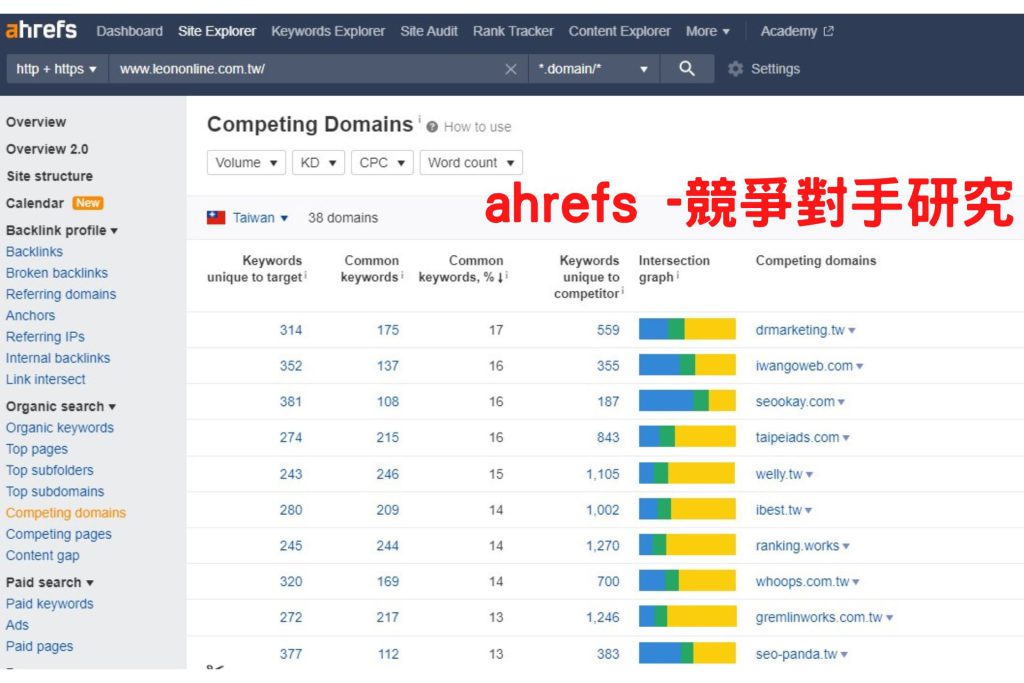The width and height of the screenshot is (1024, 683).
Task: Open the *.domain/* mode dropdown
Action: [x=594, y=69]
